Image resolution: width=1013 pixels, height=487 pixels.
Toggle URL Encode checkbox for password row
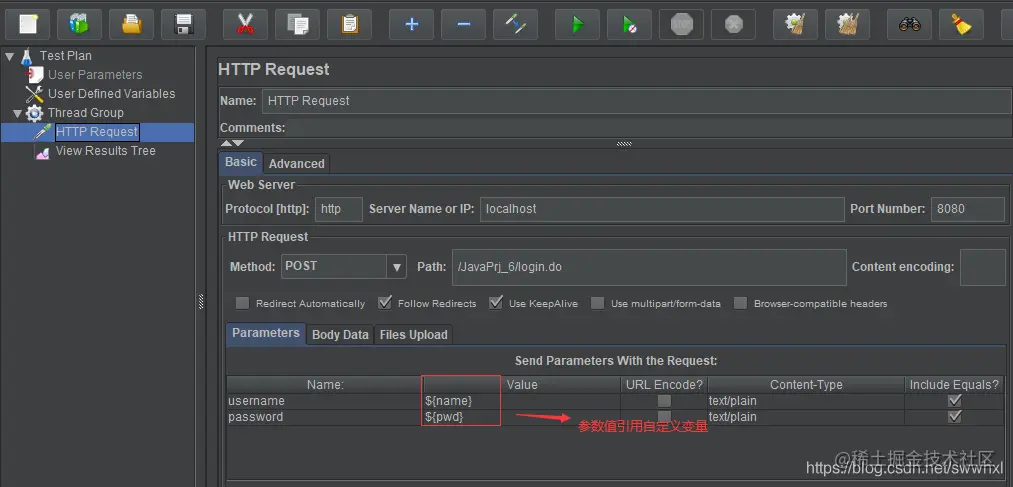[x=664, y=417]
